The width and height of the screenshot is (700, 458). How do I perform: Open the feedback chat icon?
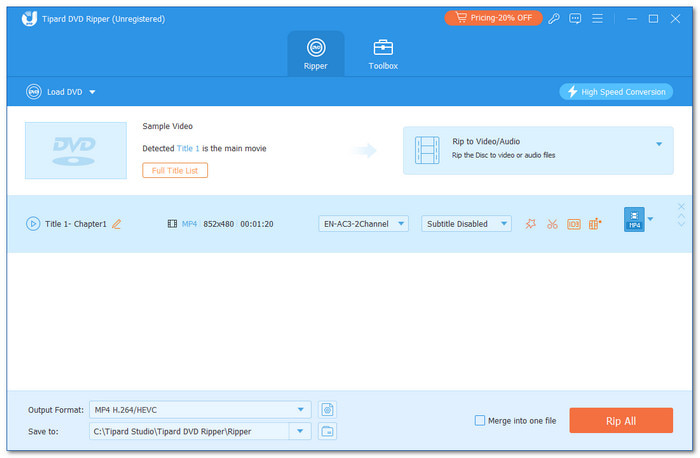coord(575,18)
